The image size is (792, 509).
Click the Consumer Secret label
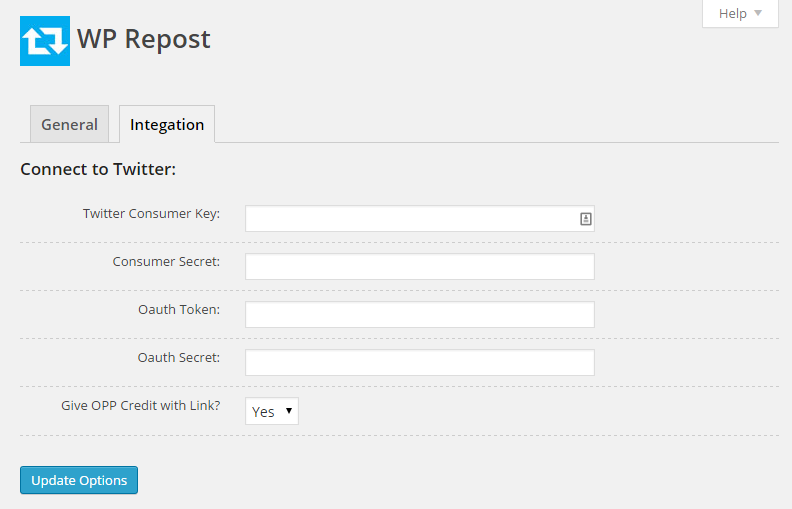click(x=166, y=262)
